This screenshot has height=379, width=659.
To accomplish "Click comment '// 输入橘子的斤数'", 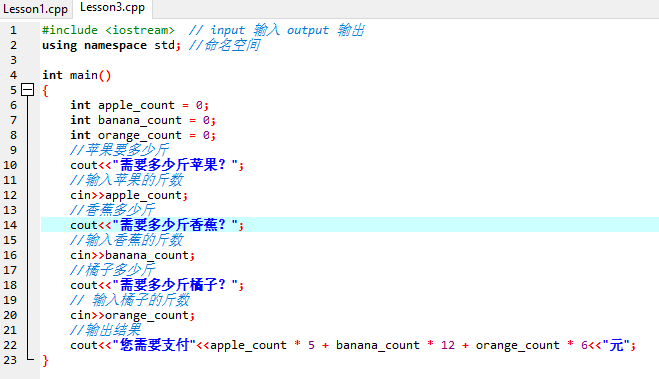I will (x=130, y=300).
